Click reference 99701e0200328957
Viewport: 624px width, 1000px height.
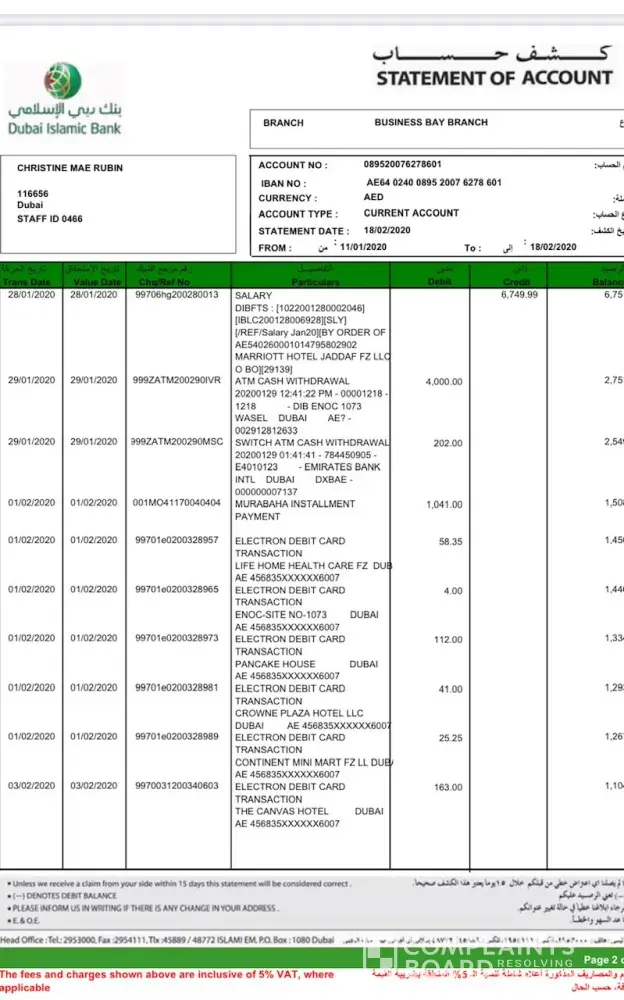click(x=177, y=540)
